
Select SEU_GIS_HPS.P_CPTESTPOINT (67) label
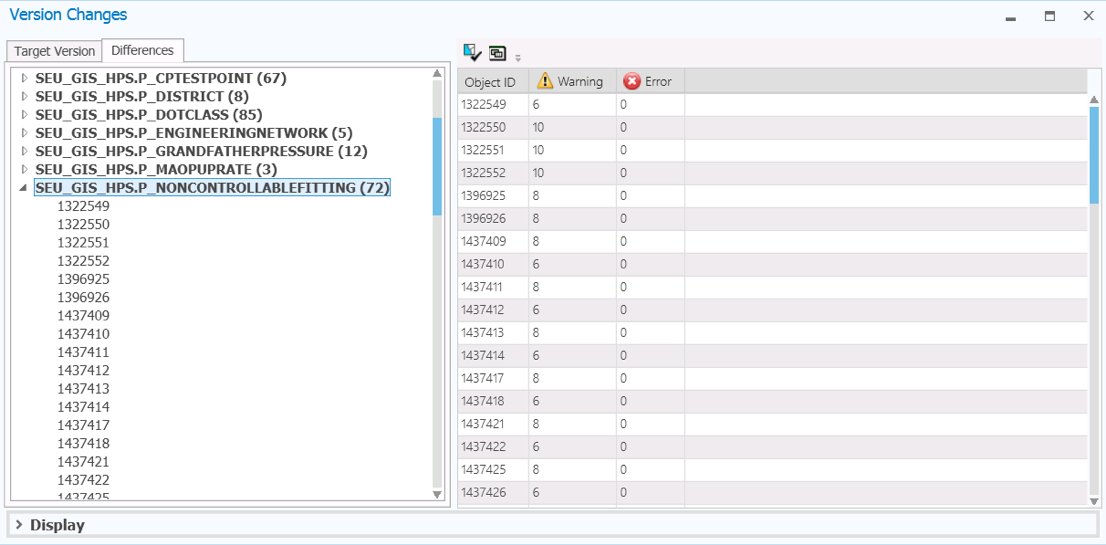click(161, 78)
